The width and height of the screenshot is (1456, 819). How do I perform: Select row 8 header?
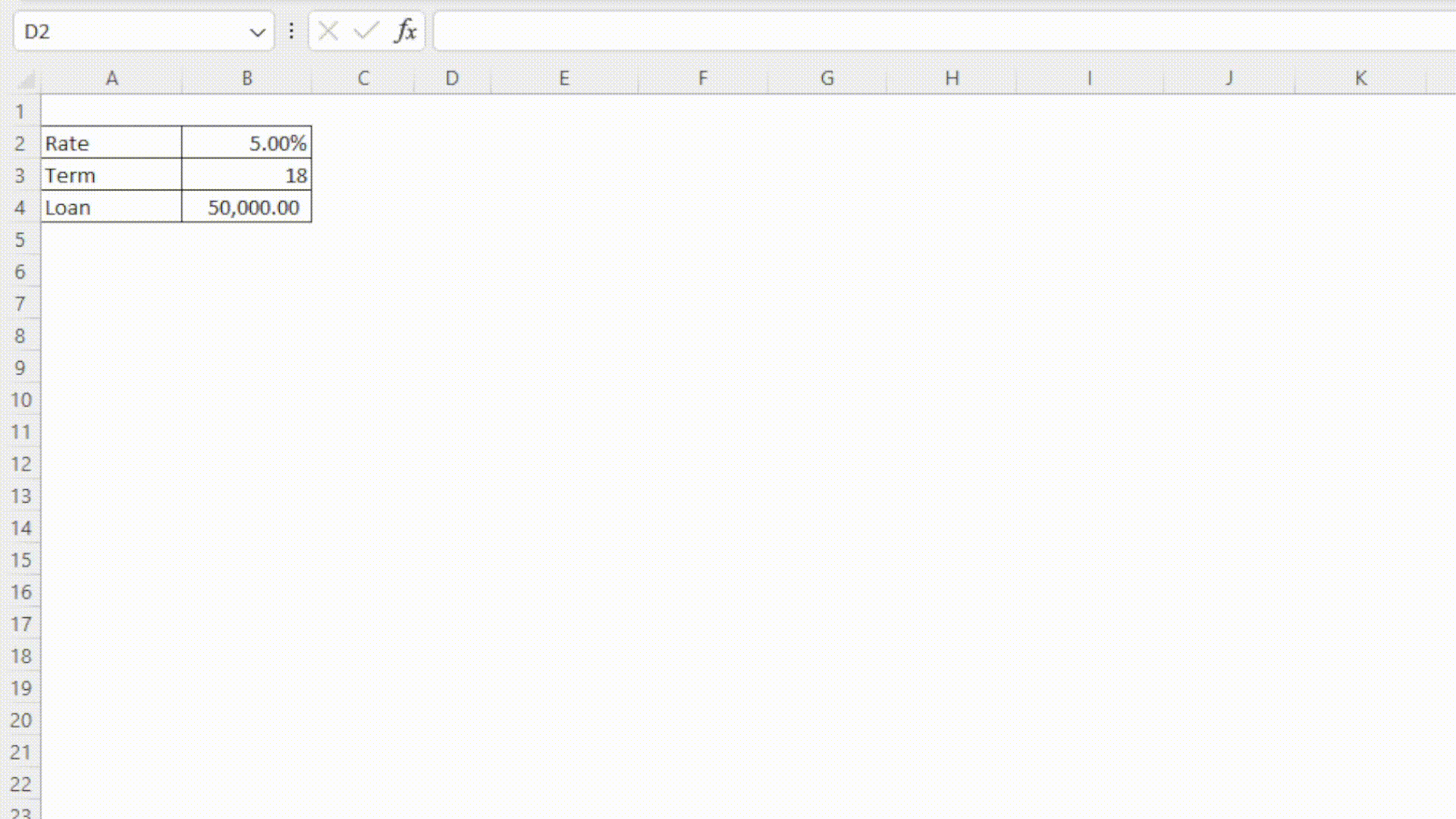[x=20, y=335]
